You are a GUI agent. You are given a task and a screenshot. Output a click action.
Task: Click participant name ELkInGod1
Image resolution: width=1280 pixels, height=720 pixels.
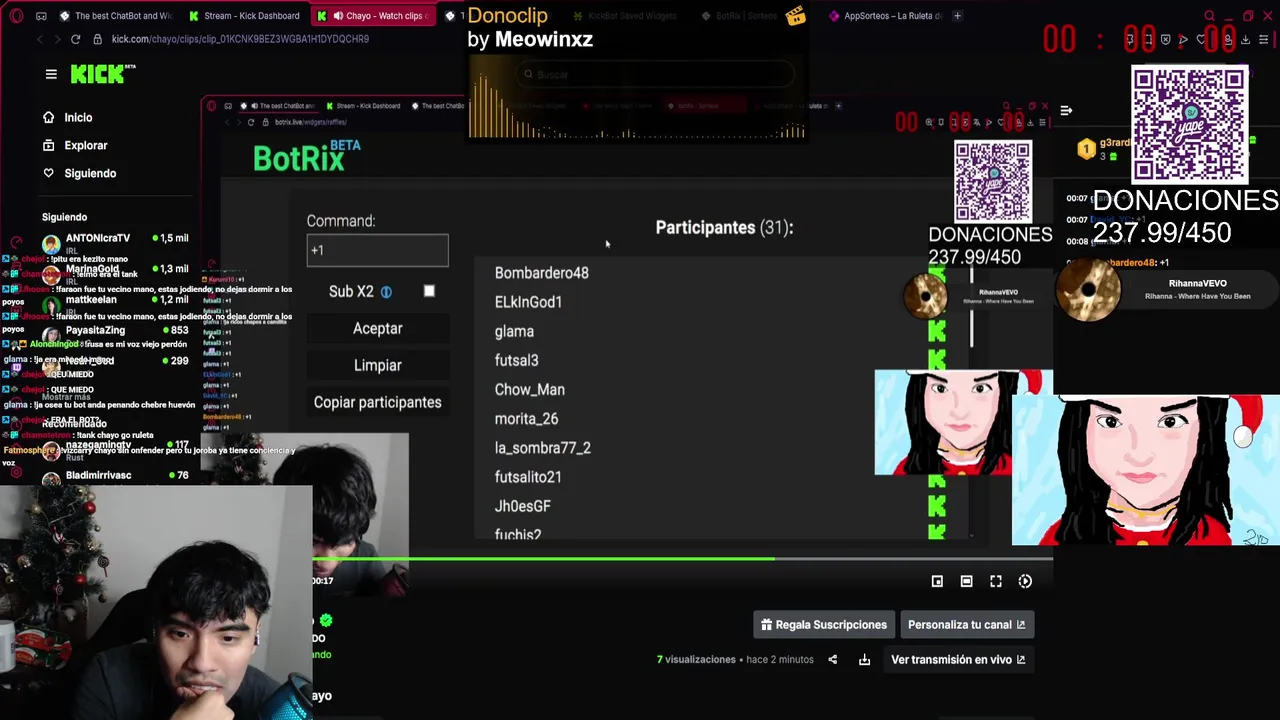pos(528,302)
